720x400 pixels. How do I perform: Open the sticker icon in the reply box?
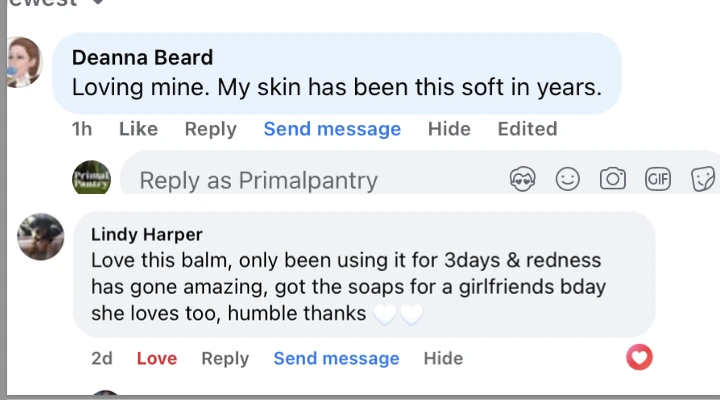tap(703, 179)
